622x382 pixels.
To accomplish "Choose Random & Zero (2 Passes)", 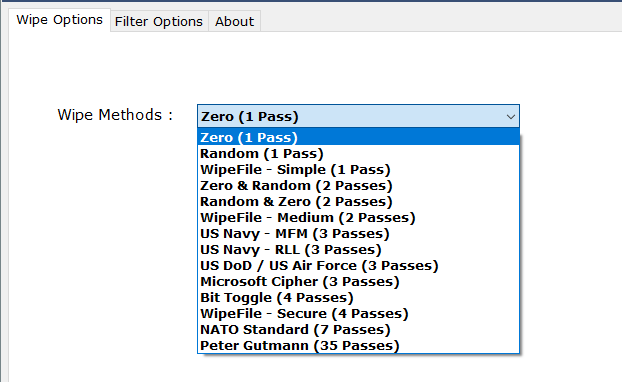I will (x=358, y=202).
